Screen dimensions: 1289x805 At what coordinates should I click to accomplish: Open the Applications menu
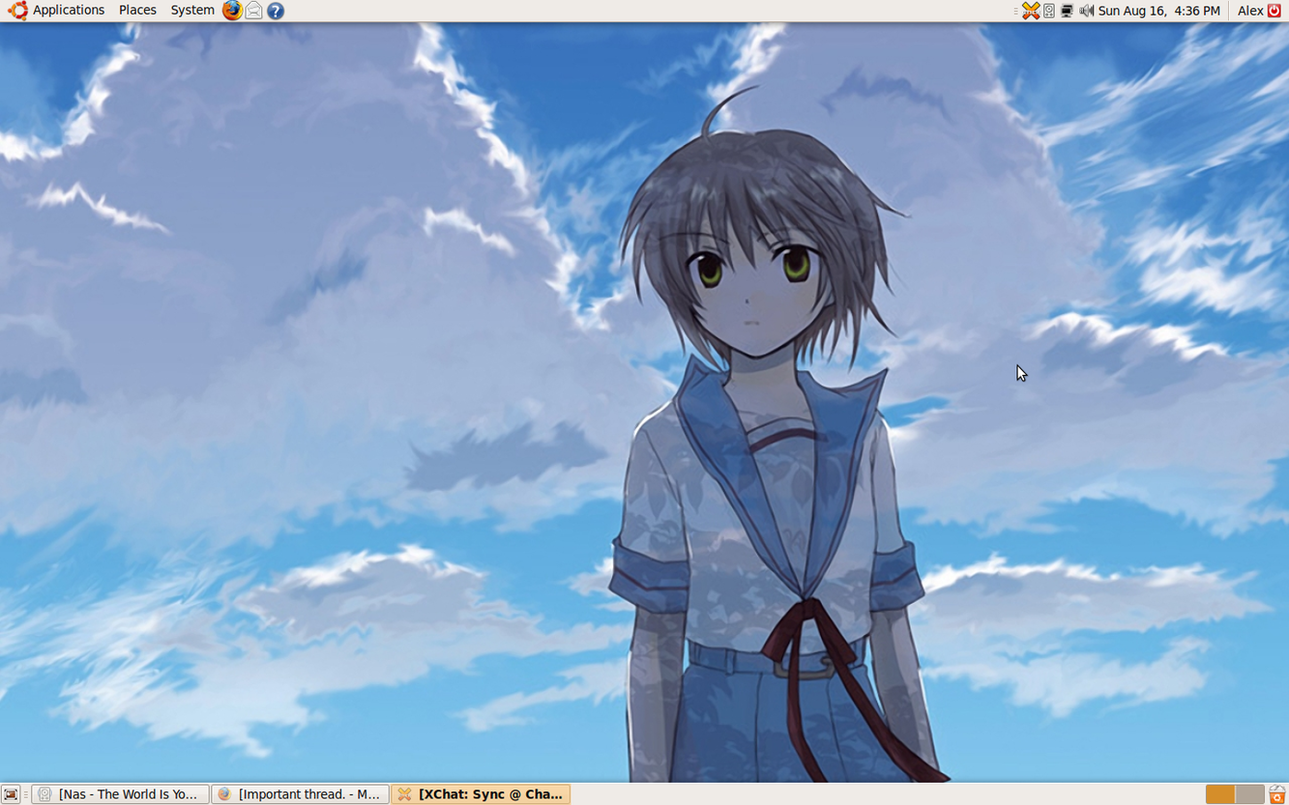(x=57, y=10)
